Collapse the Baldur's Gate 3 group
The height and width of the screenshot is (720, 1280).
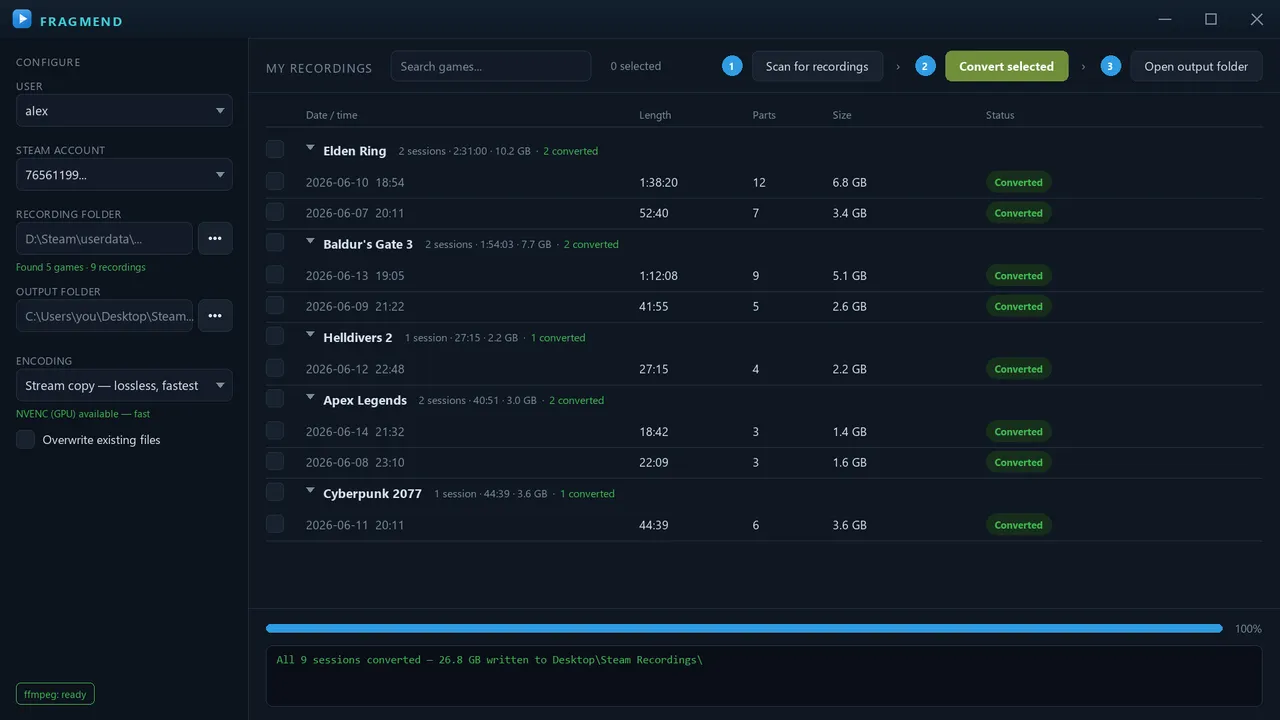tap(310, 241)
